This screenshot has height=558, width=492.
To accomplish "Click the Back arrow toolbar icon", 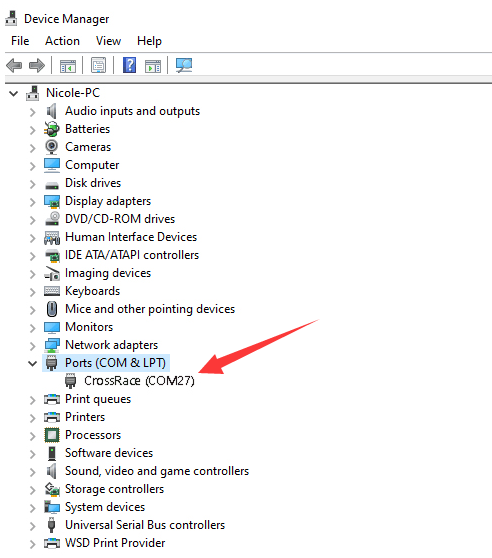I will click(x=14, y=65).
